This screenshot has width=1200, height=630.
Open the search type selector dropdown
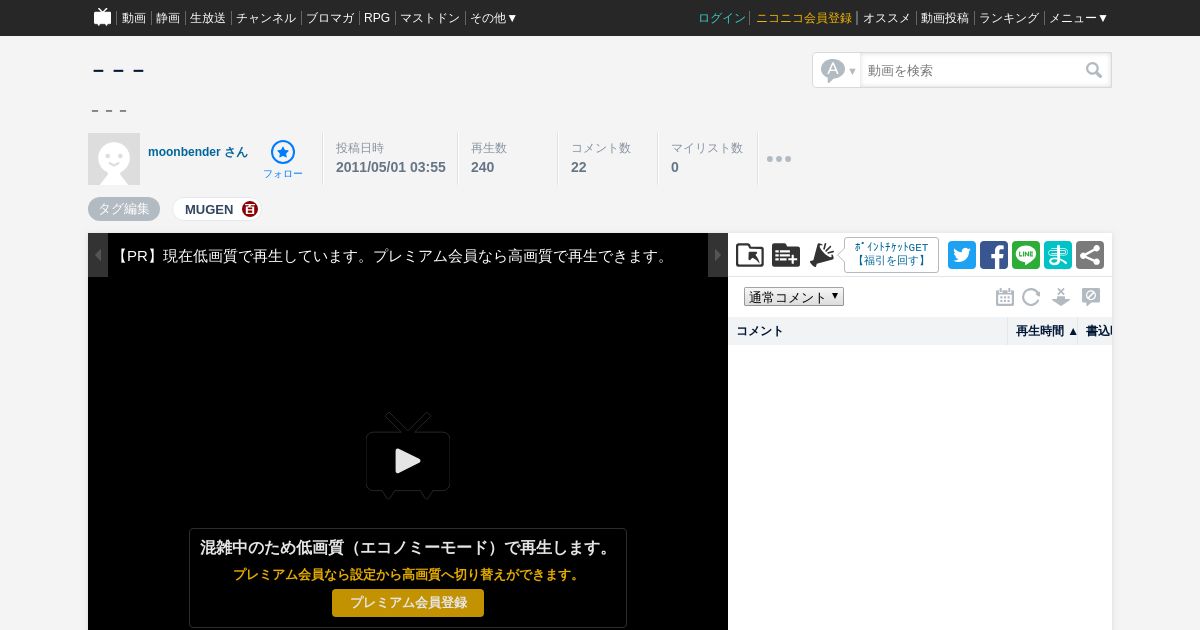[x=838, y=70]
